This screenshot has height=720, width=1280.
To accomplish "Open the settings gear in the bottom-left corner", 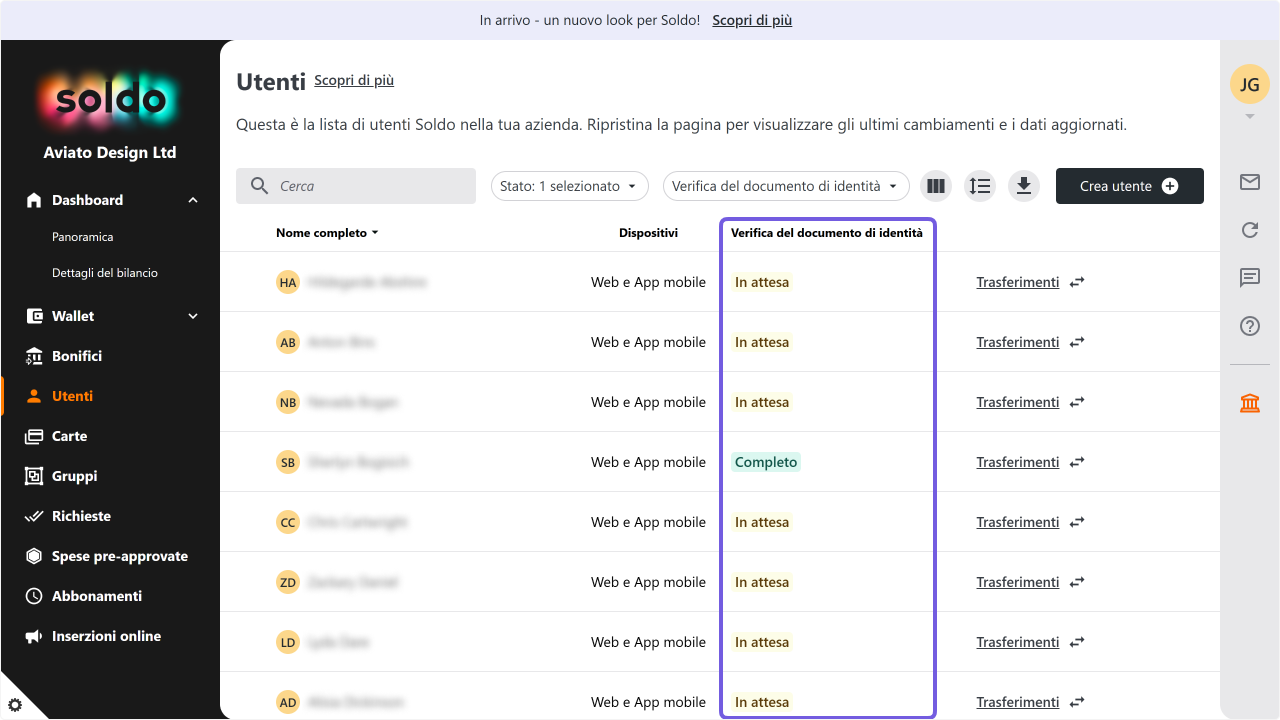I will coord(14,705).
